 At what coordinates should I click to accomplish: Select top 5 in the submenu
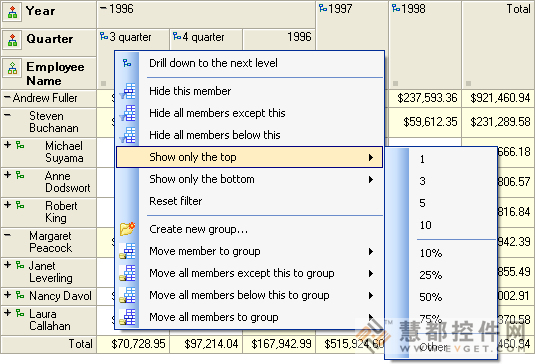tap(441, 203)
